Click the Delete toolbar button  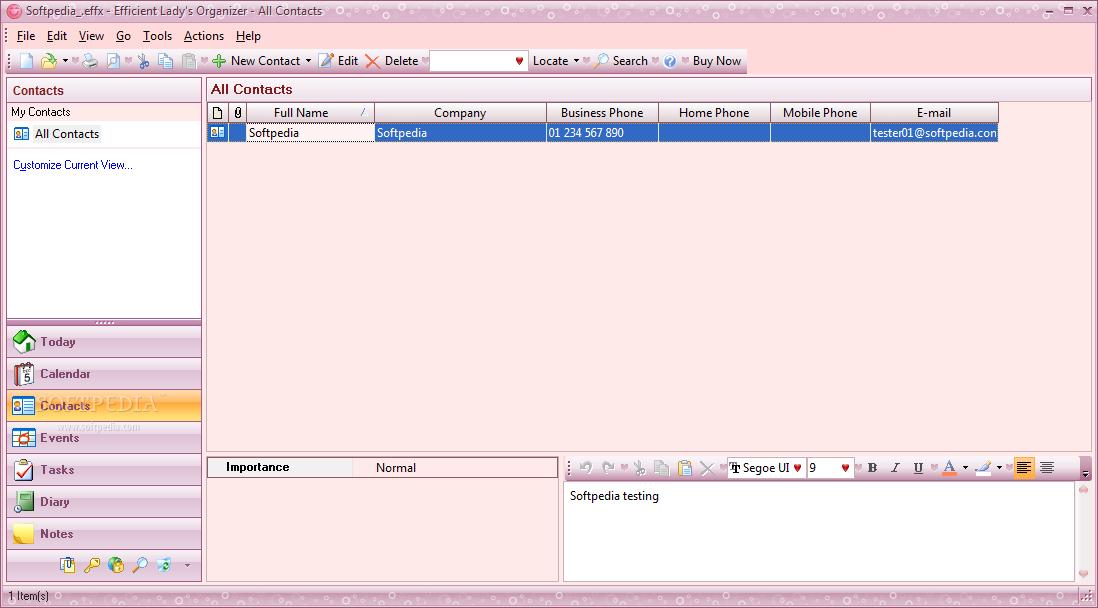[x=392, y=61]
